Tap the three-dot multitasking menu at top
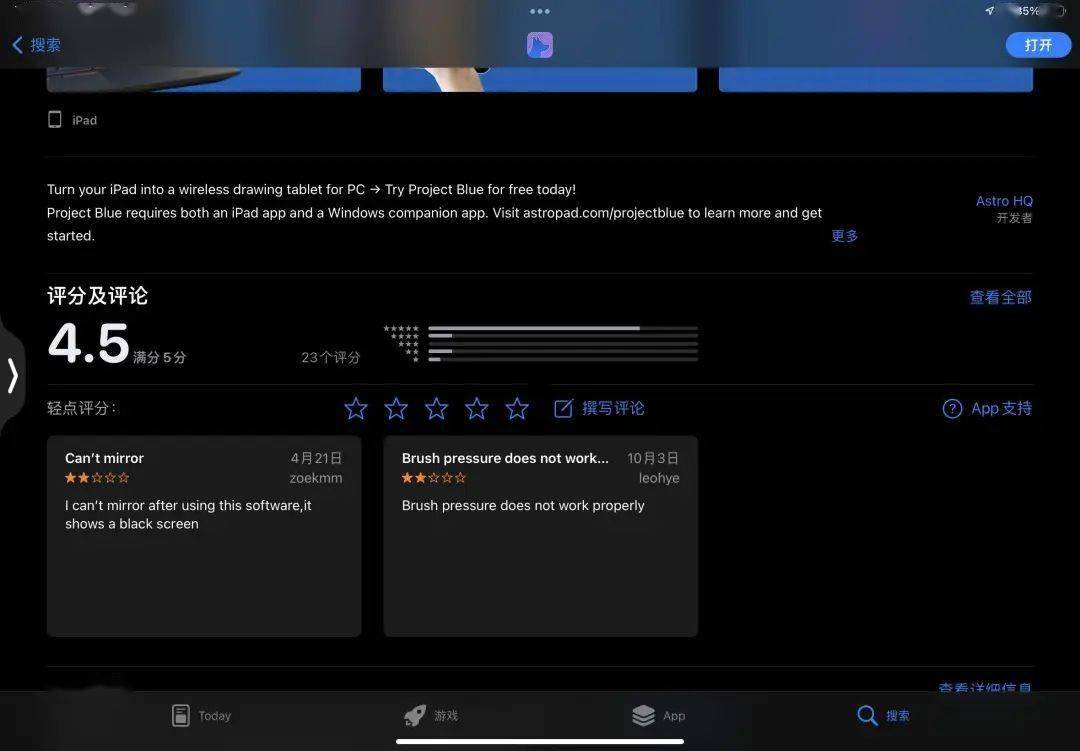1080x751 pixels. [x=540, y=11]
